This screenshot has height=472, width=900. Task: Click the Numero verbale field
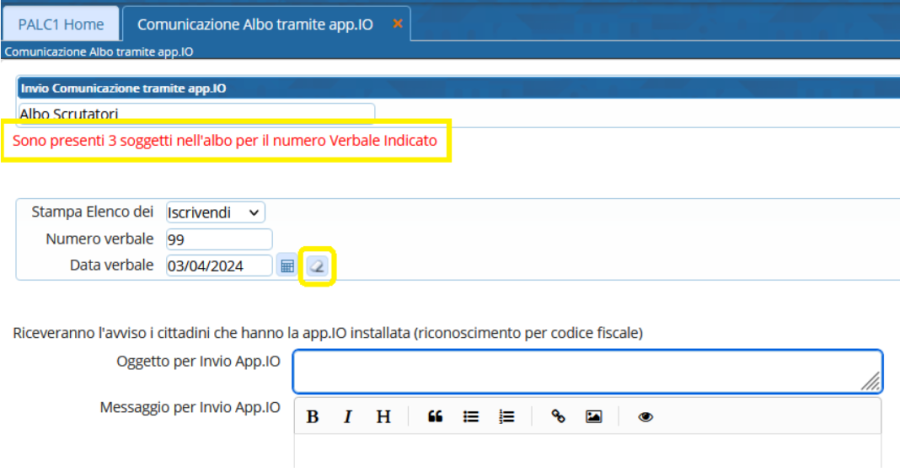(219, 239)
